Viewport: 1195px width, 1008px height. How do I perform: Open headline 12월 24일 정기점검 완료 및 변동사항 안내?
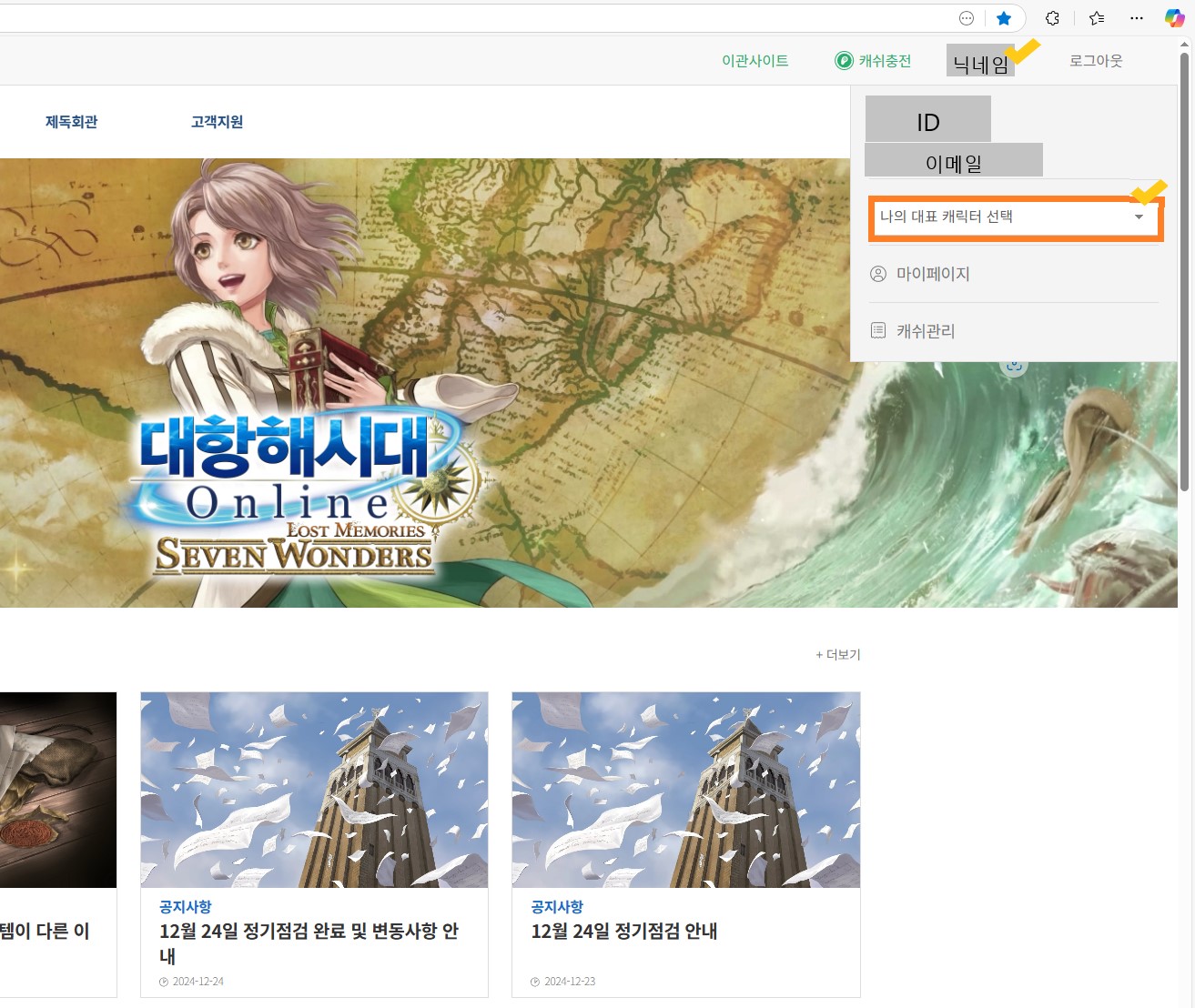(x=309, y=943)
